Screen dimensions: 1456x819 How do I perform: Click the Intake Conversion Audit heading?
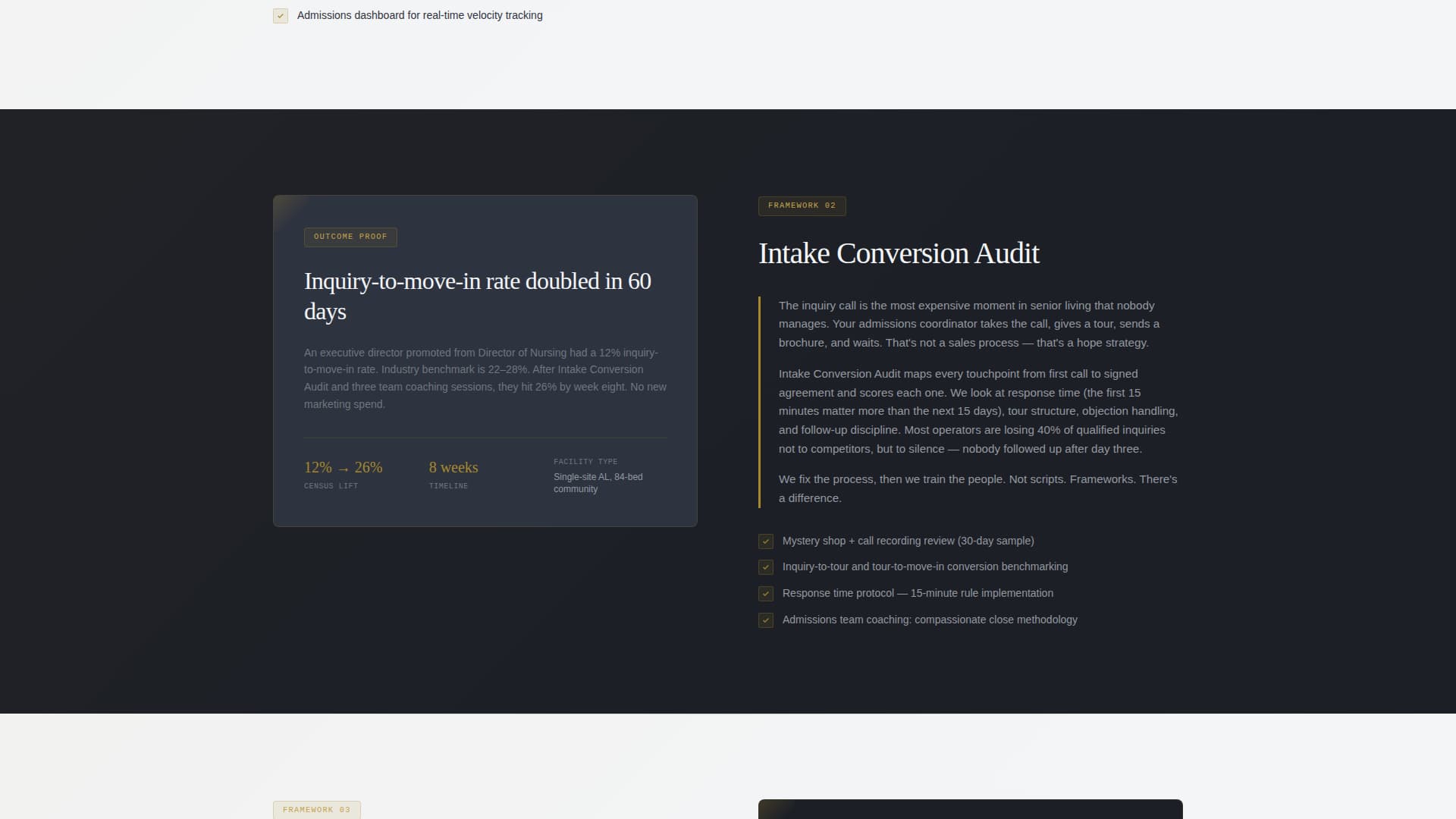(899, 253)
